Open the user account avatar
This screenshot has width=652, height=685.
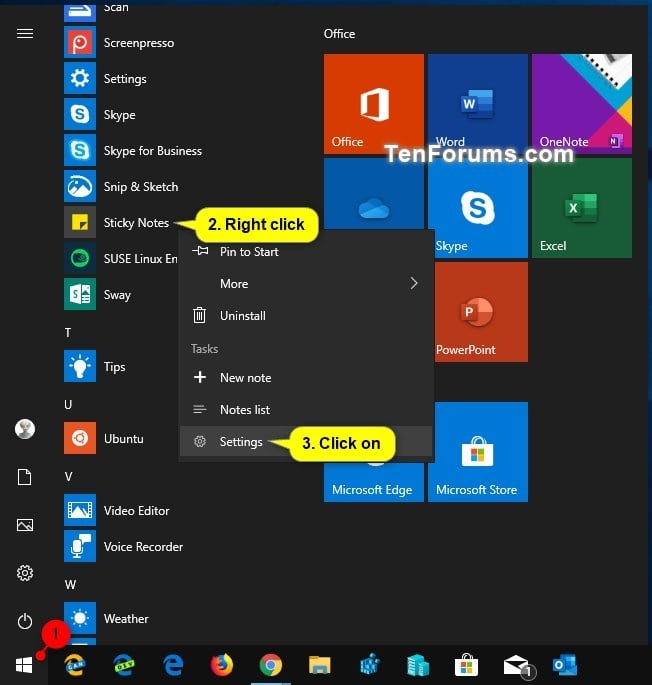[x=25, y=429]
